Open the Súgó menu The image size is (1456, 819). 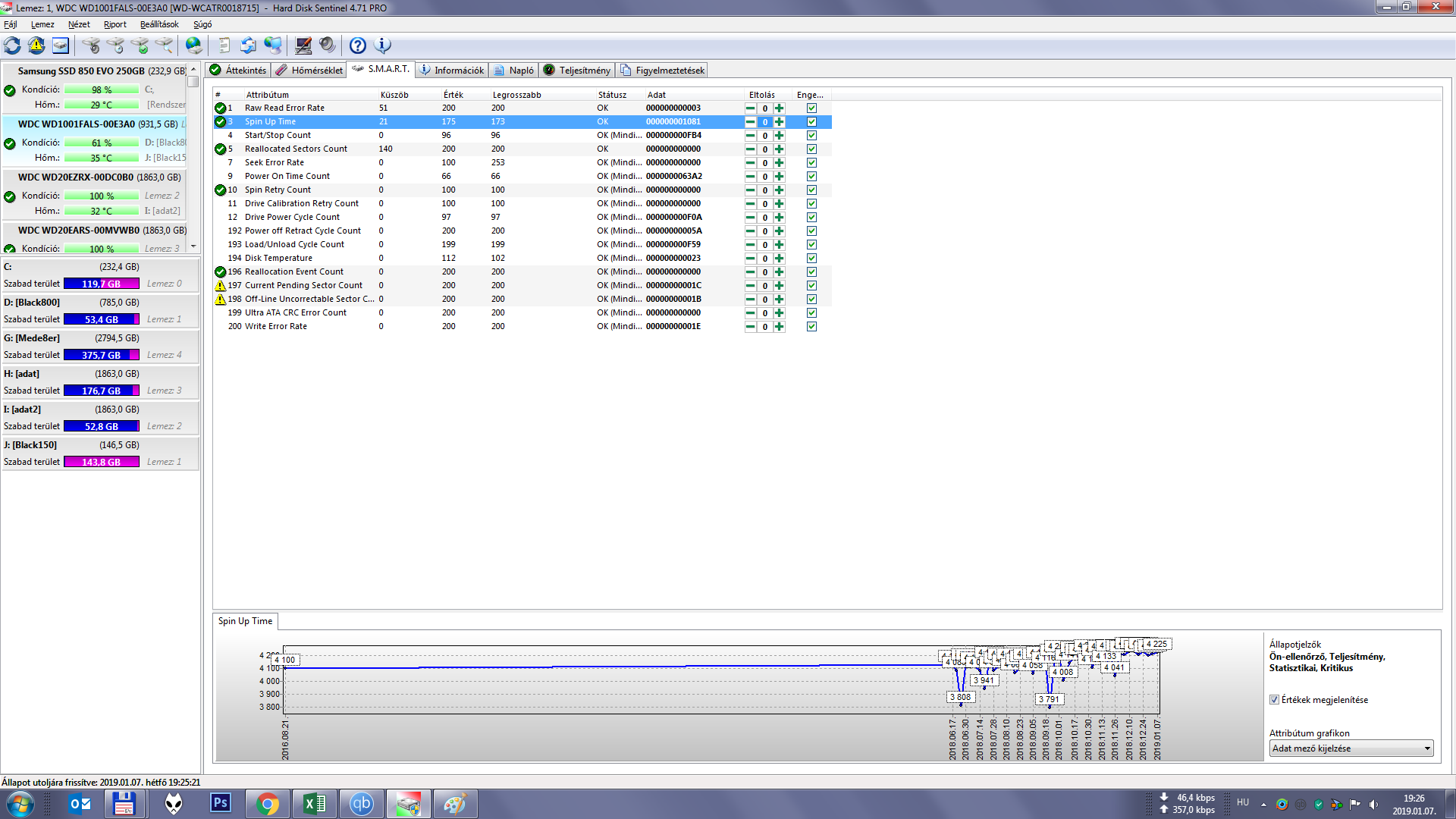pyautogui.click(x=202, y=24)
